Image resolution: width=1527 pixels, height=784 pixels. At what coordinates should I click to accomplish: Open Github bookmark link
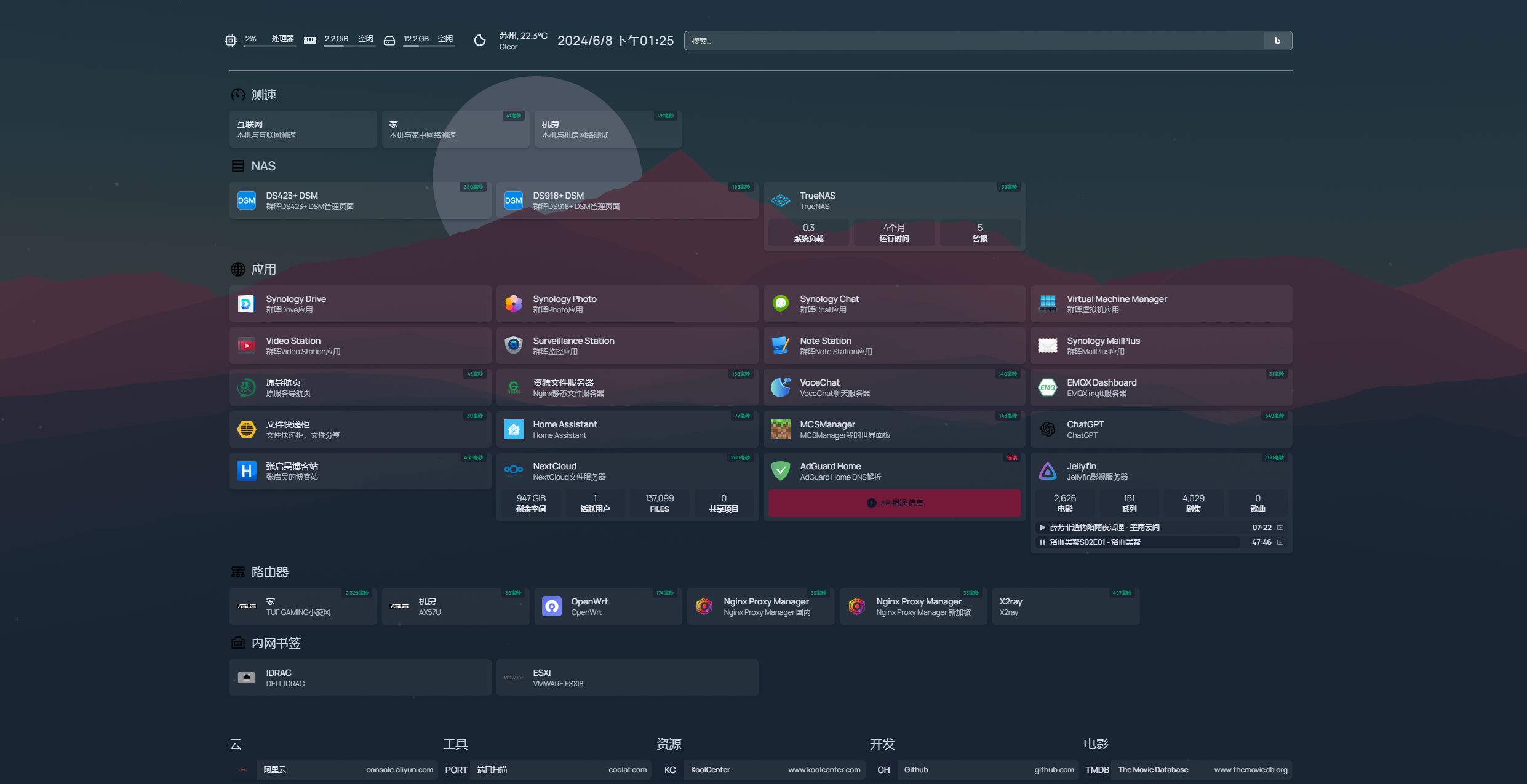tap(975, 770)
